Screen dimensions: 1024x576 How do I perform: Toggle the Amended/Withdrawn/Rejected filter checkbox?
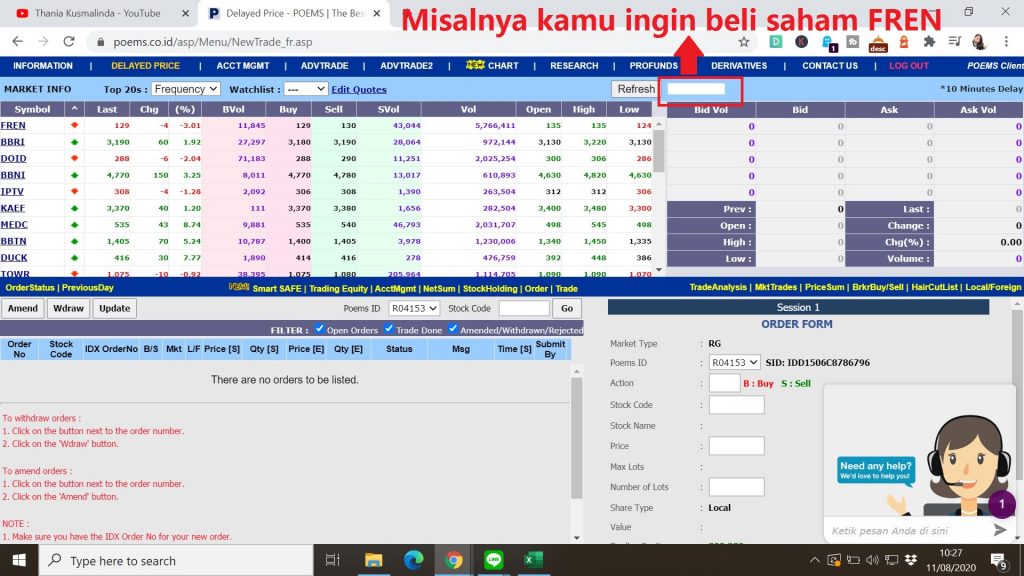453,329
